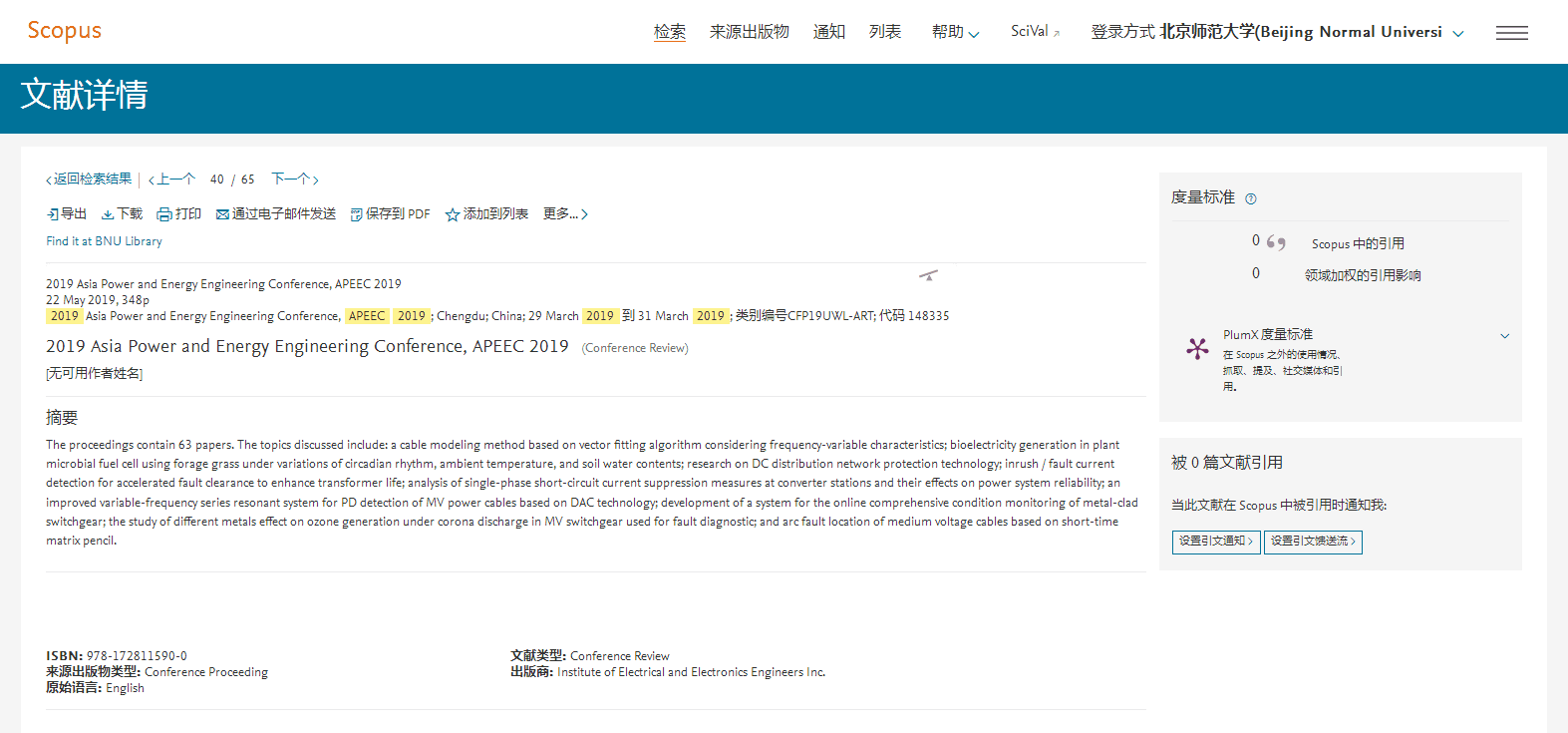Click the 下载 download icon
This screenshot has width=1568, height=733.
point(108,214)
